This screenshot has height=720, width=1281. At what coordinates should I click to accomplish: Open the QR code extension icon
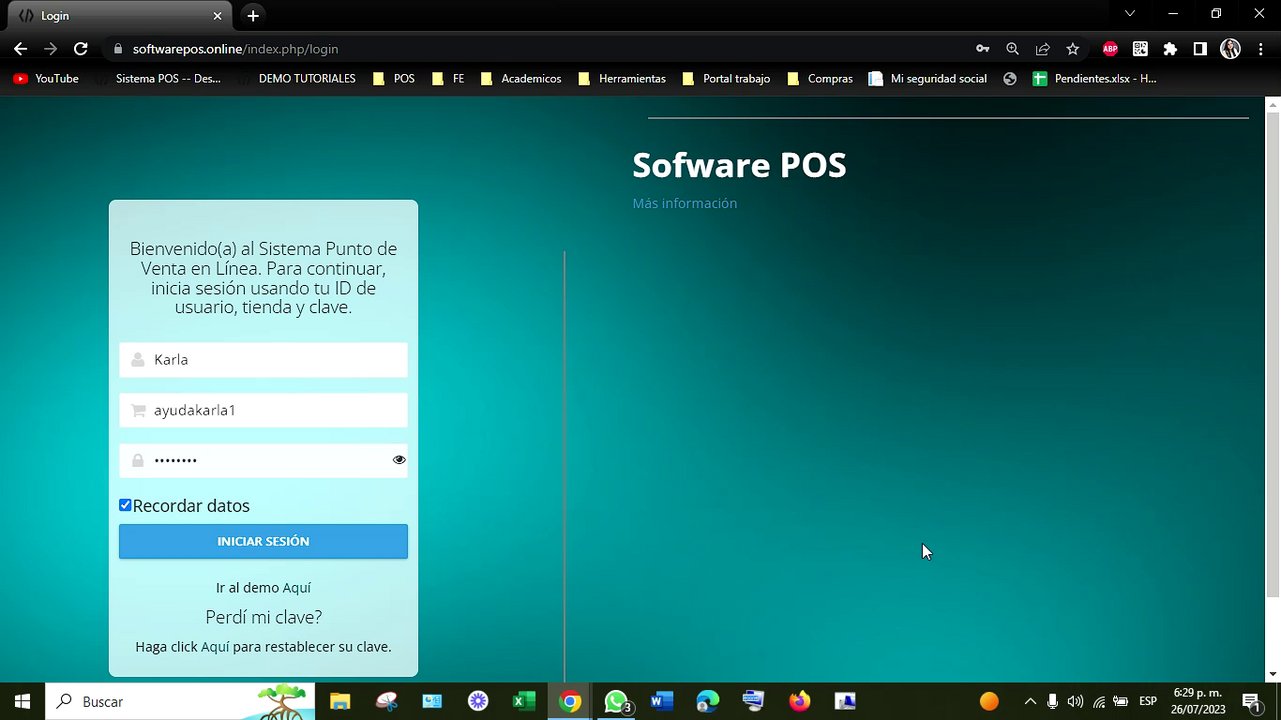pos(1140,48)
